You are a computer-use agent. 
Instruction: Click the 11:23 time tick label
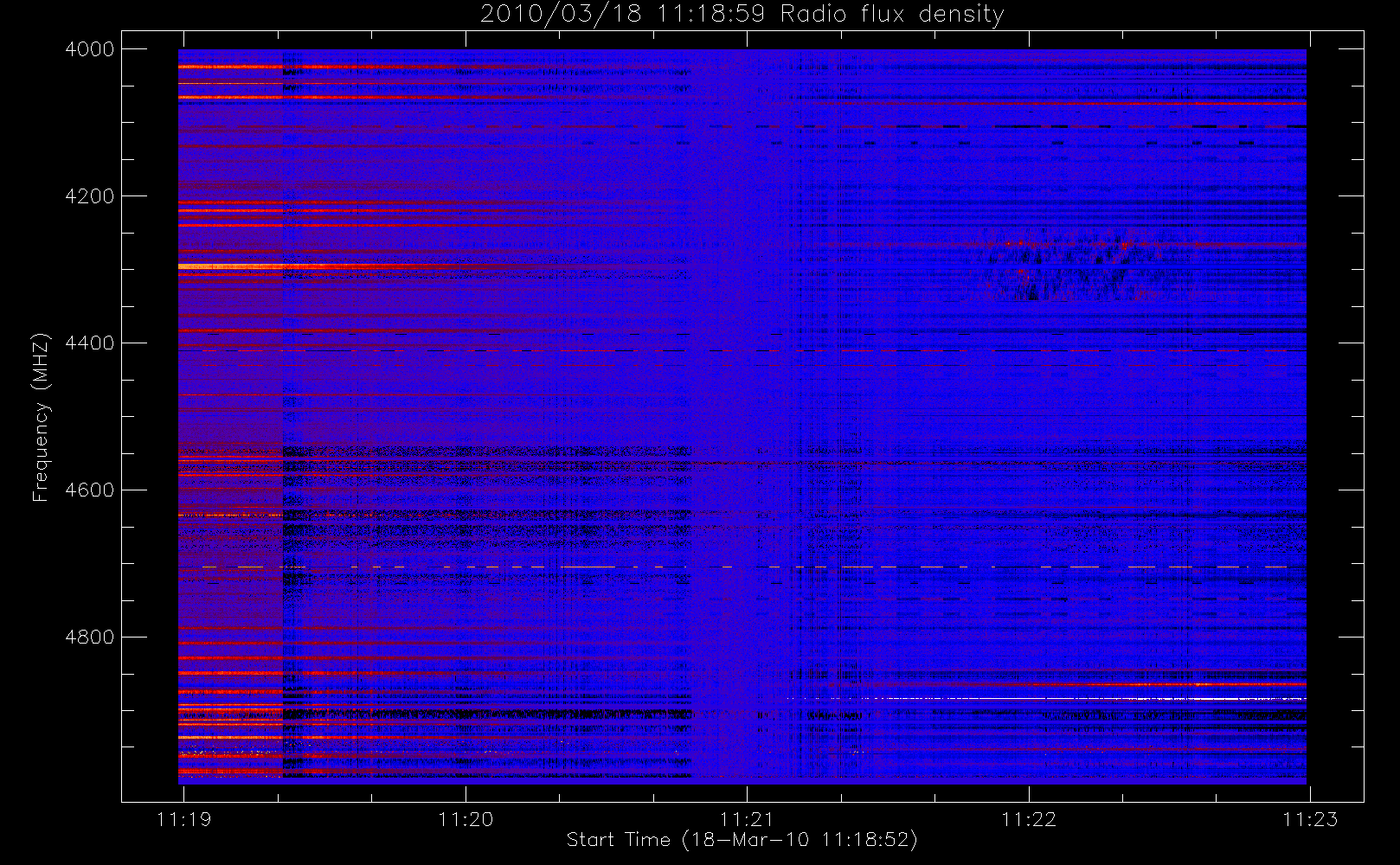click(x=1310, y=818)
